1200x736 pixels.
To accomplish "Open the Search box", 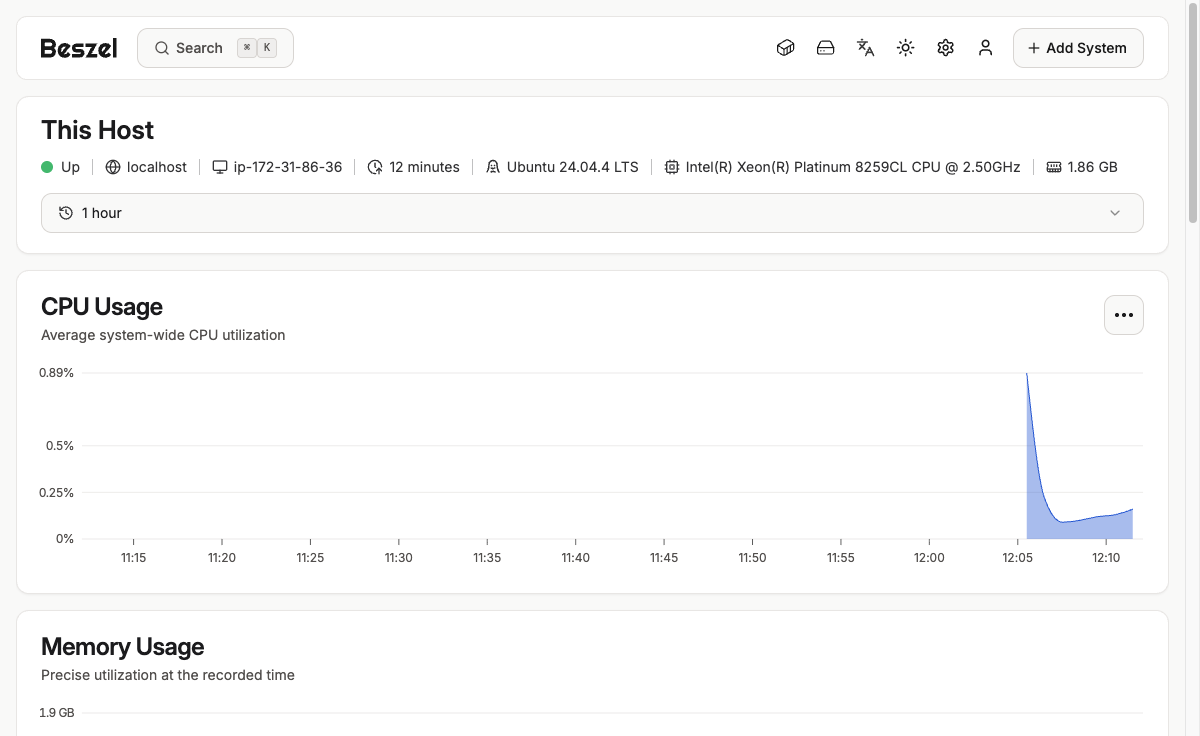I will (x=215, y=48).
